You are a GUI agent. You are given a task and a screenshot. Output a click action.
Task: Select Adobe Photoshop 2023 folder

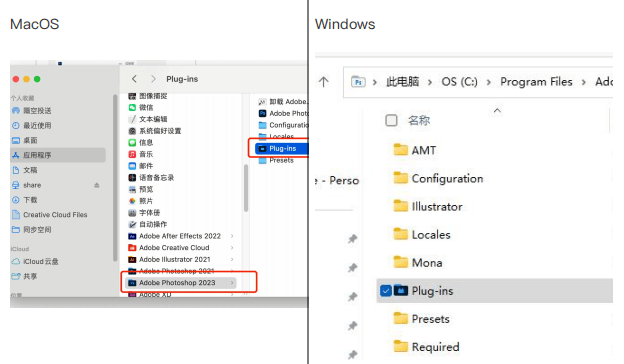[181, 283]
